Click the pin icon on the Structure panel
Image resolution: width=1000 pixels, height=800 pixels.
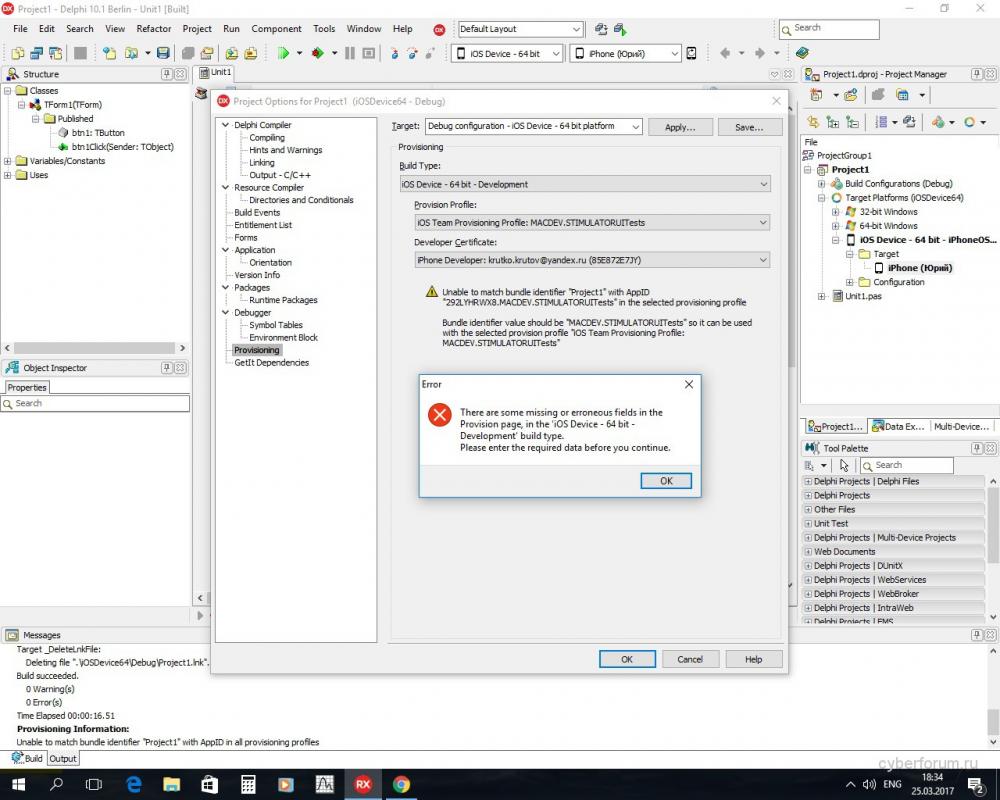coord(166,74)
